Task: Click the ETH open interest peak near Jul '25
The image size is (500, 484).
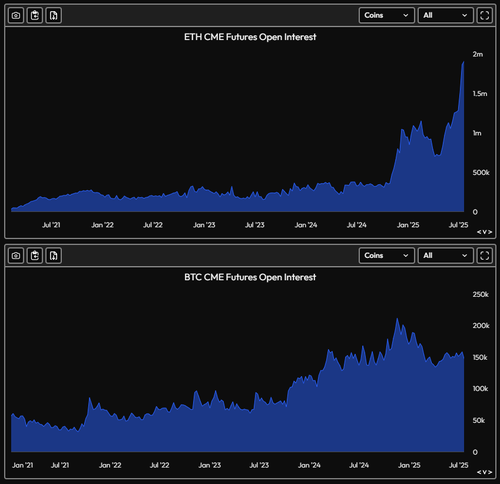Action: 463,62
